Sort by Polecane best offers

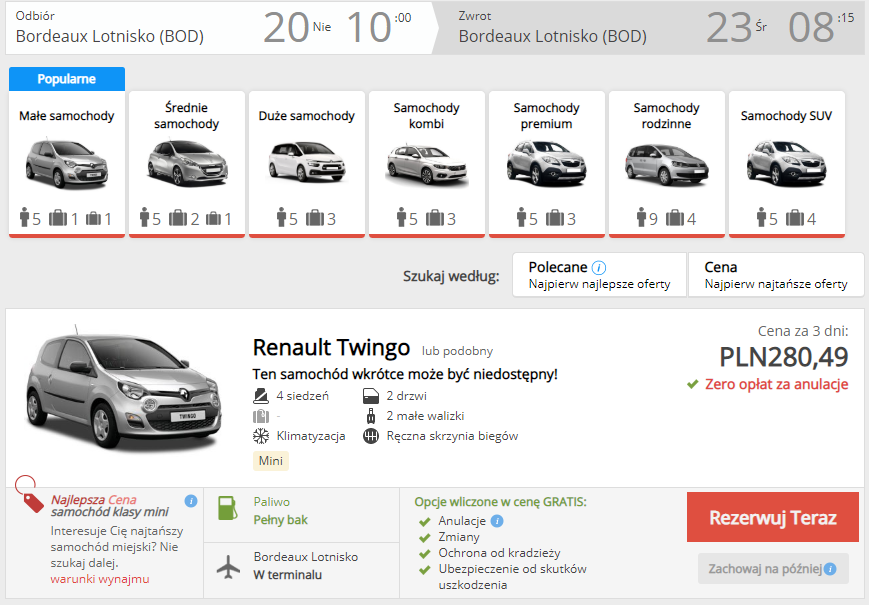[x=599, y=275]
